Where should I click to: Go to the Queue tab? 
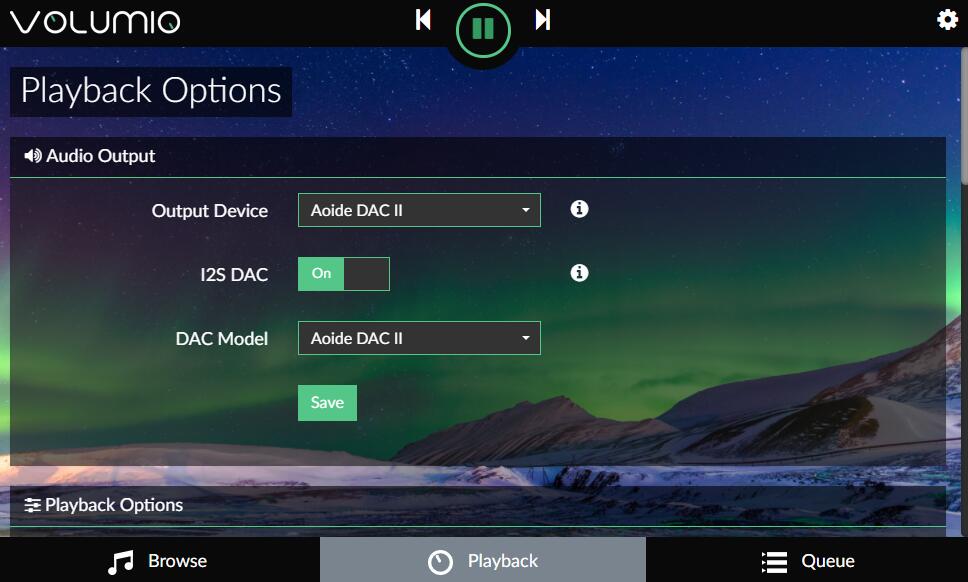pos(807,560)
